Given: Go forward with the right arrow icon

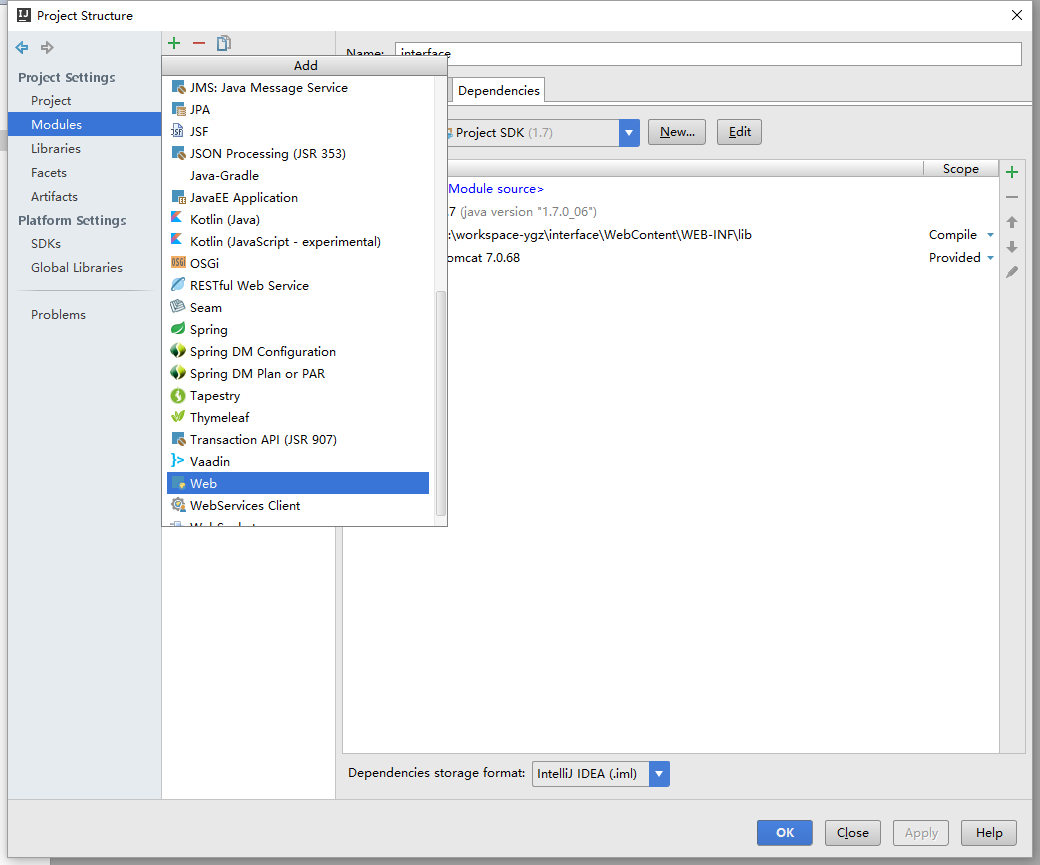Looking at the screenshot, I should coord(47,47).
